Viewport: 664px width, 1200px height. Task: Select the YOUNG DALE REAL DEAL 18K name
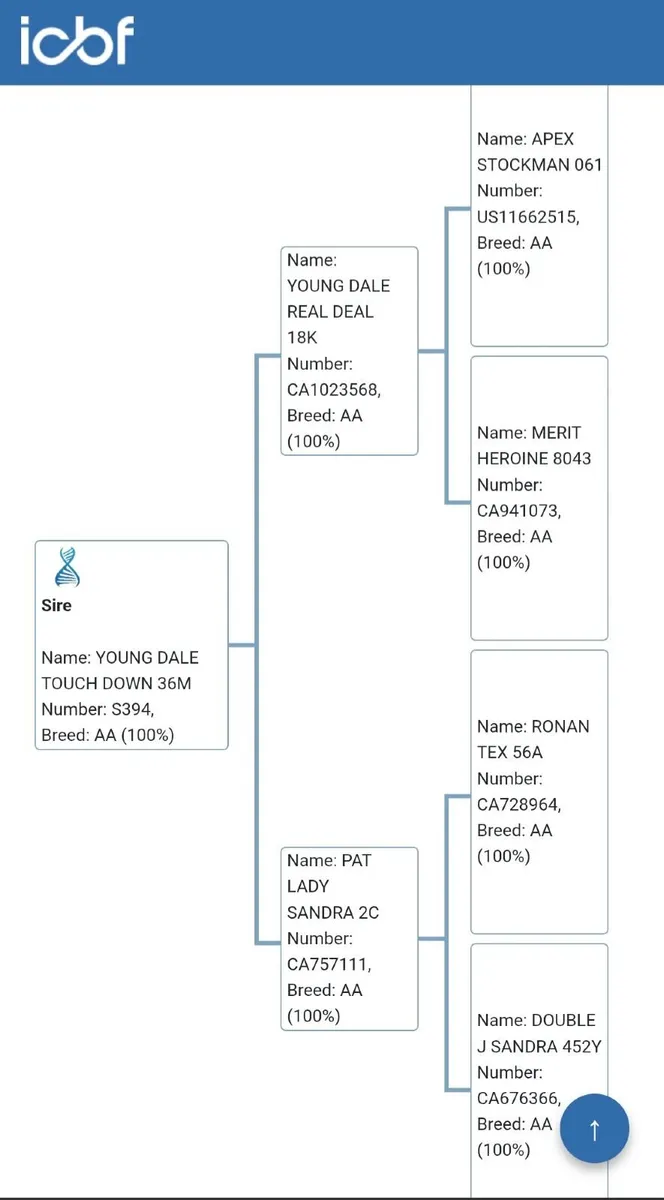pyautogui.click(x=338, y=311)
